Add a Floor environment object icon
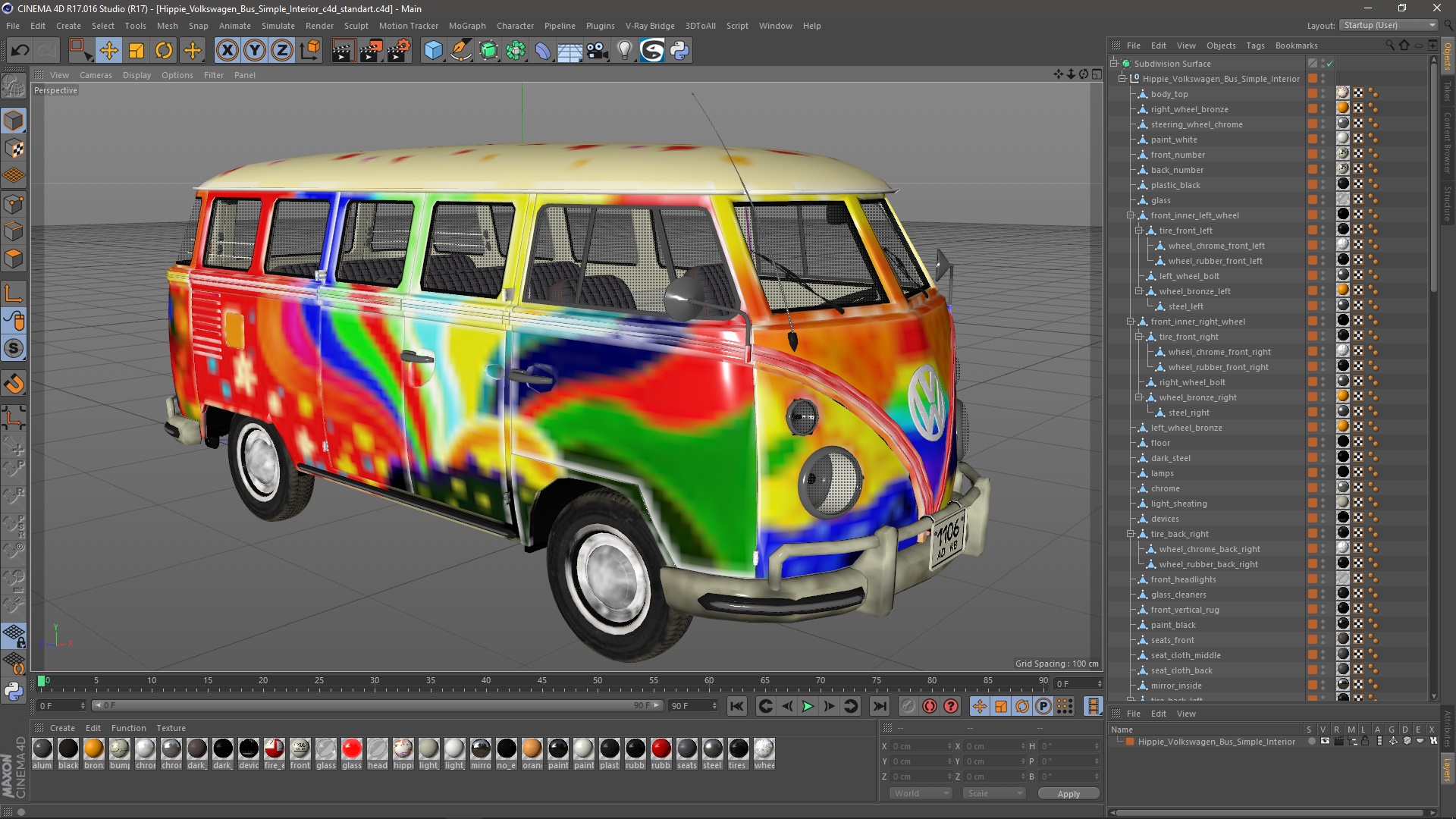 point(570,51)
